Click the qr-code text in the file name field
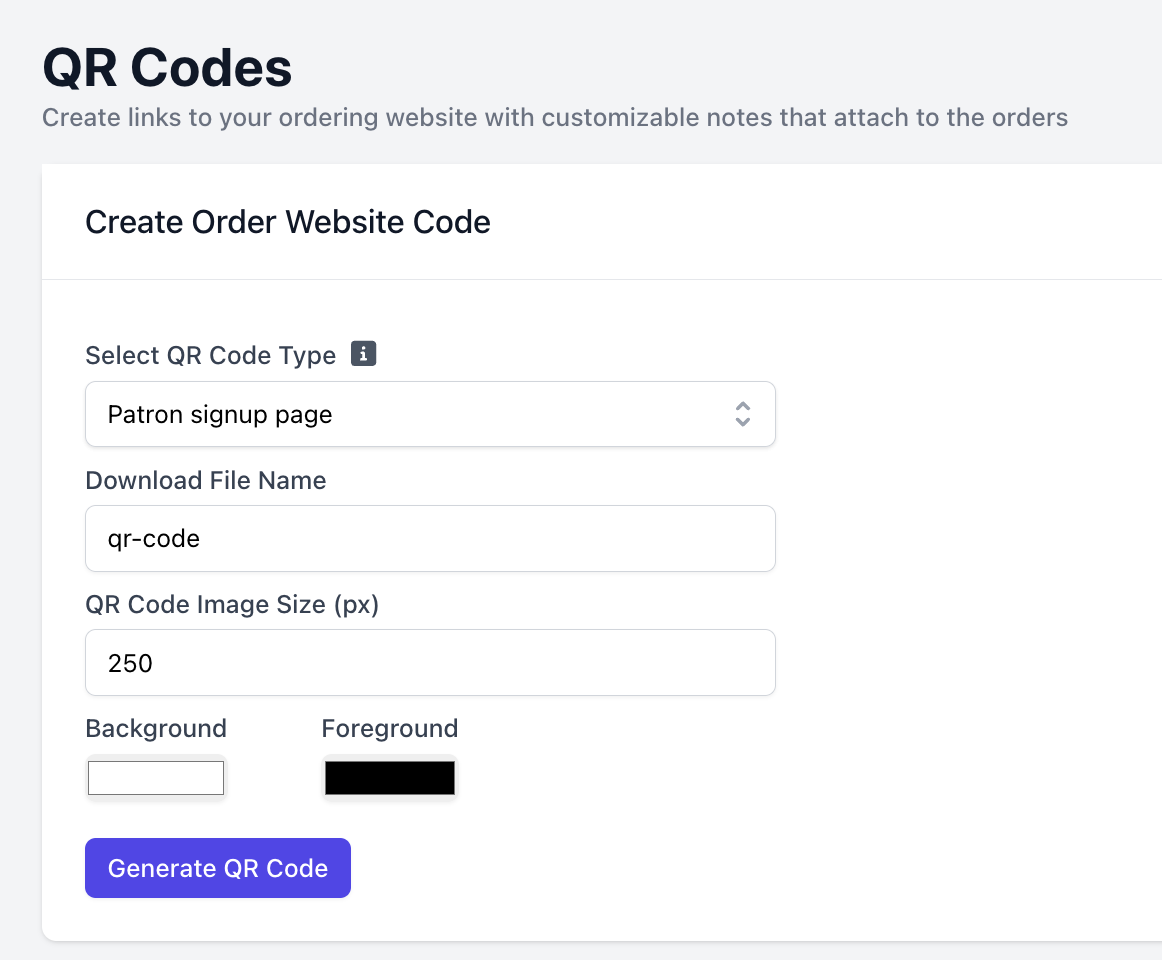 tap(154, 539)
